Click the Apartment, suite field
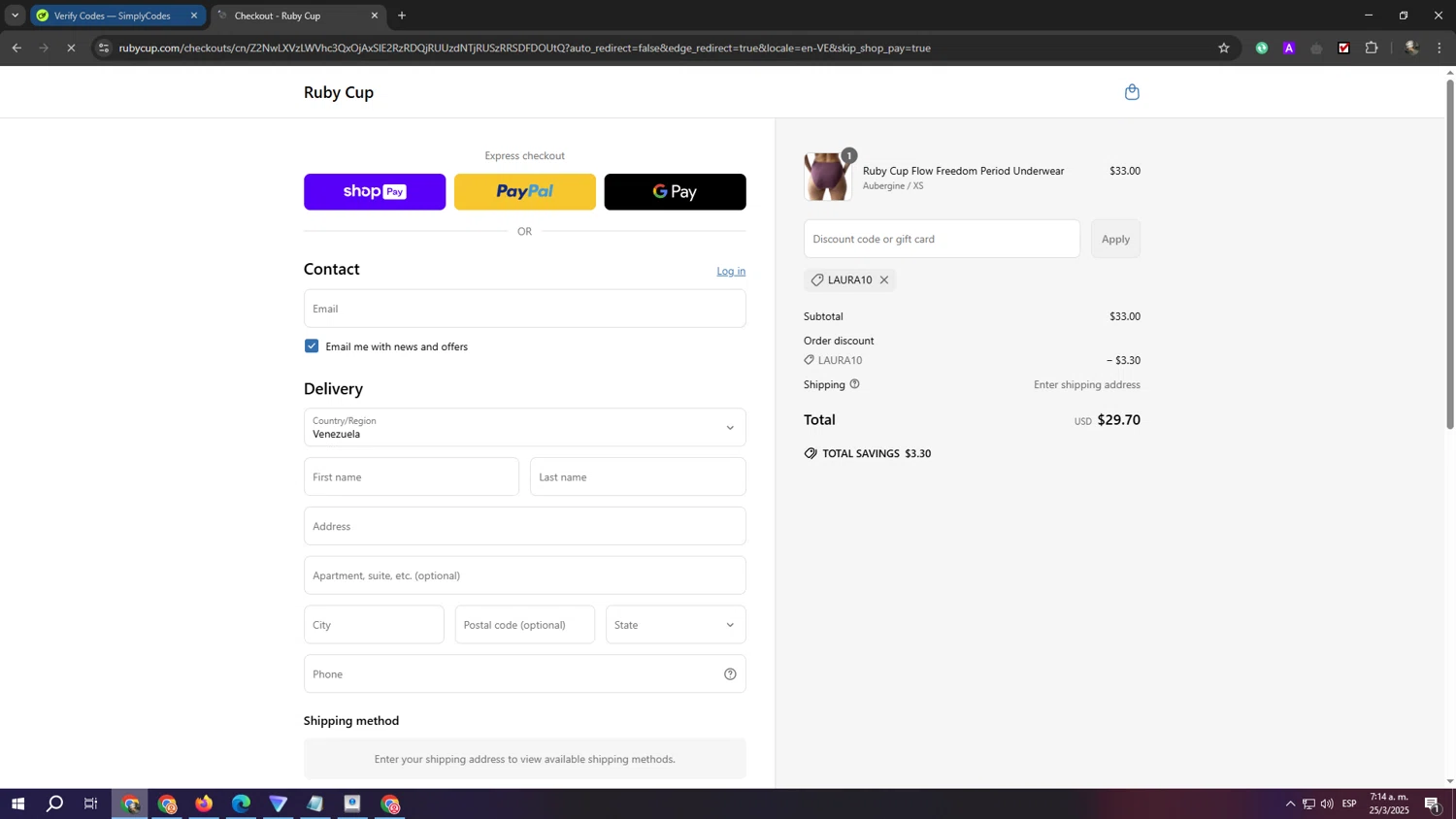The height and width of the screenshot is (819, 1456). click(x=525, y=576)
